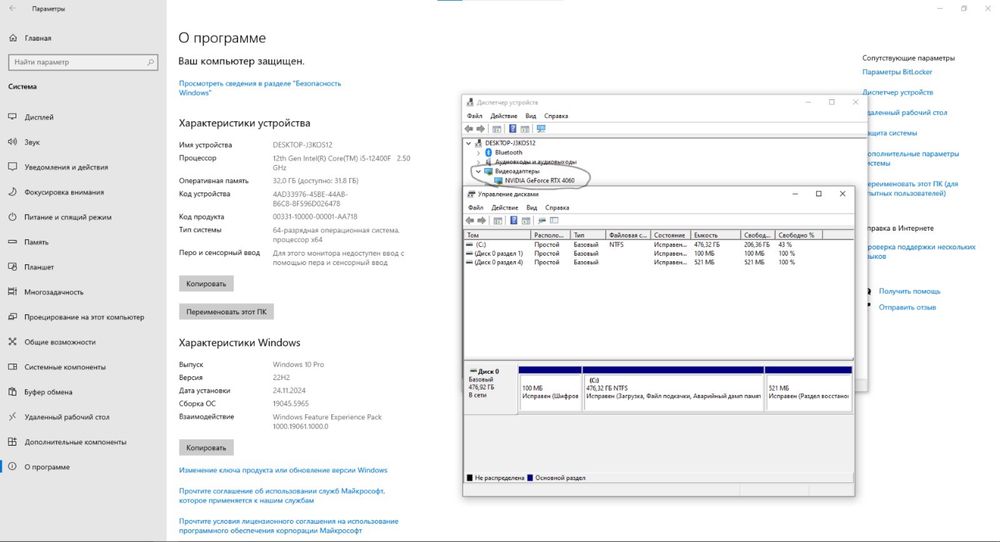Select the Буфер обмена clipboard icon
The width and height of the screenshot is (1000, 542).
(12, 392)
